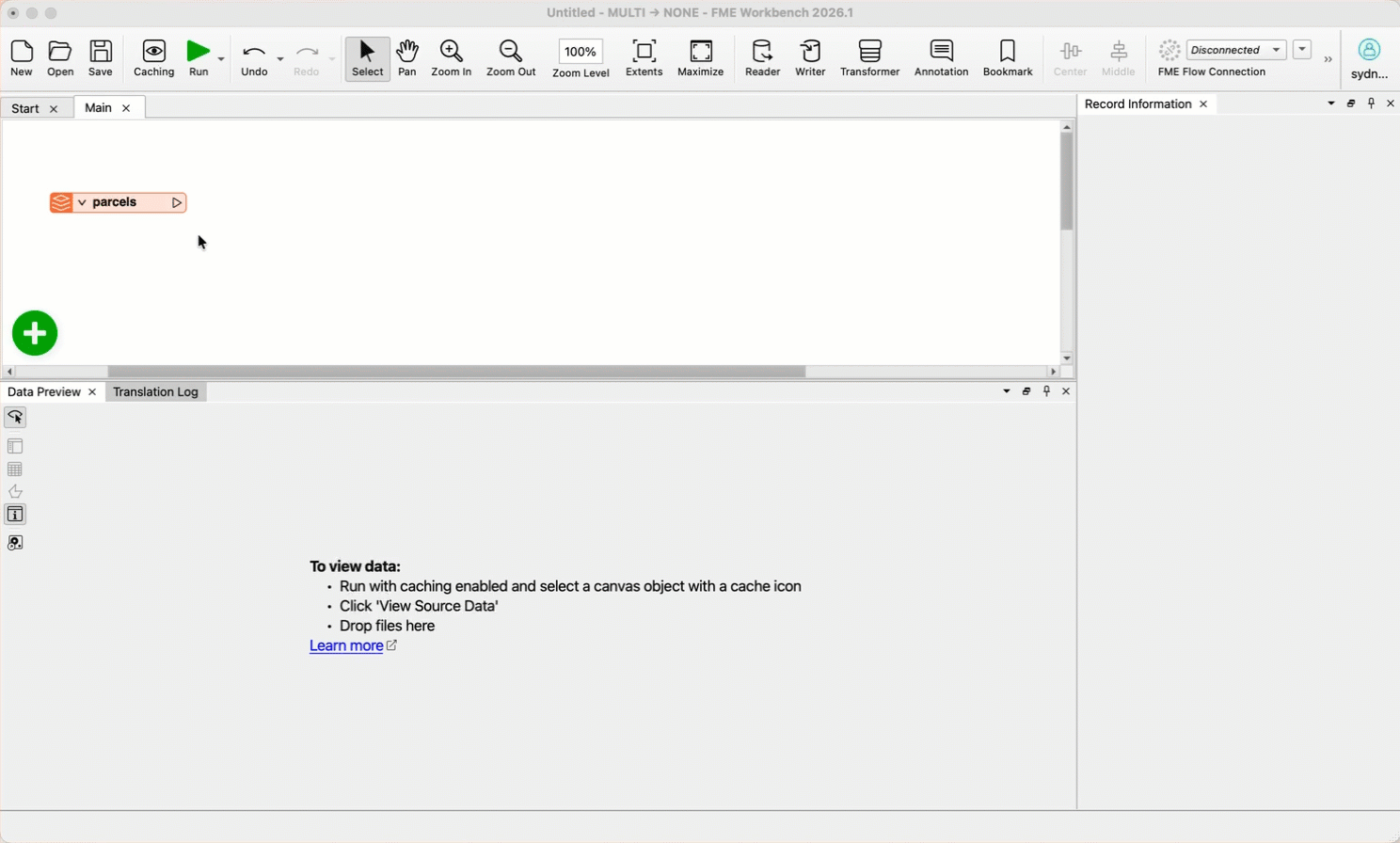Click the green plus quick add button
This screenshot has width=1400, height=843.
[35, 333]
